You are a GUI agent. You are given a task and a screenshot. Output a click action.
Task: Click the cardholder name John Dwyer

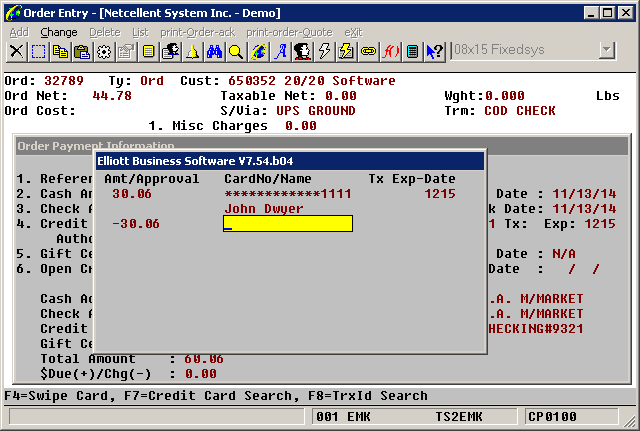[264, 209]
